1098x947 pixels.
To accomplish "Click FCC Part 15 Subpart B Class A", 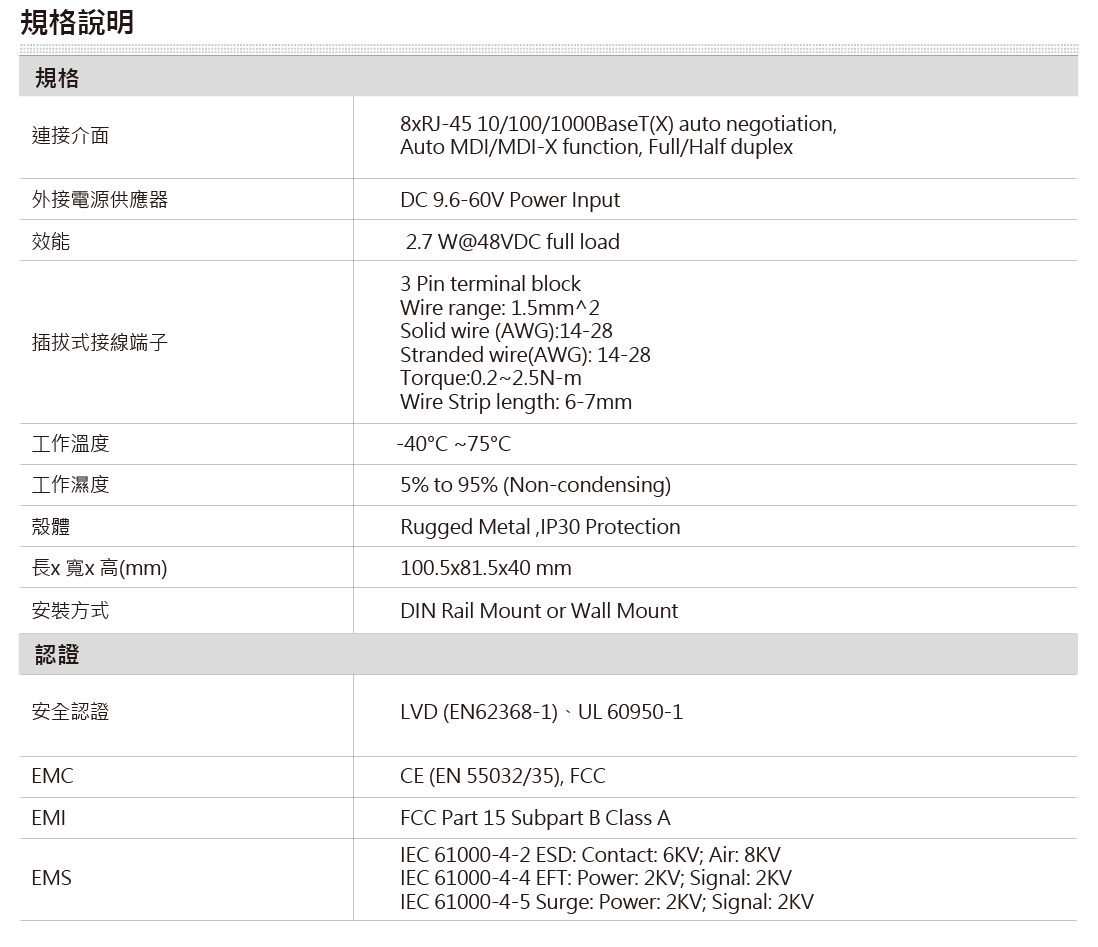I will [x=535, y=818].
